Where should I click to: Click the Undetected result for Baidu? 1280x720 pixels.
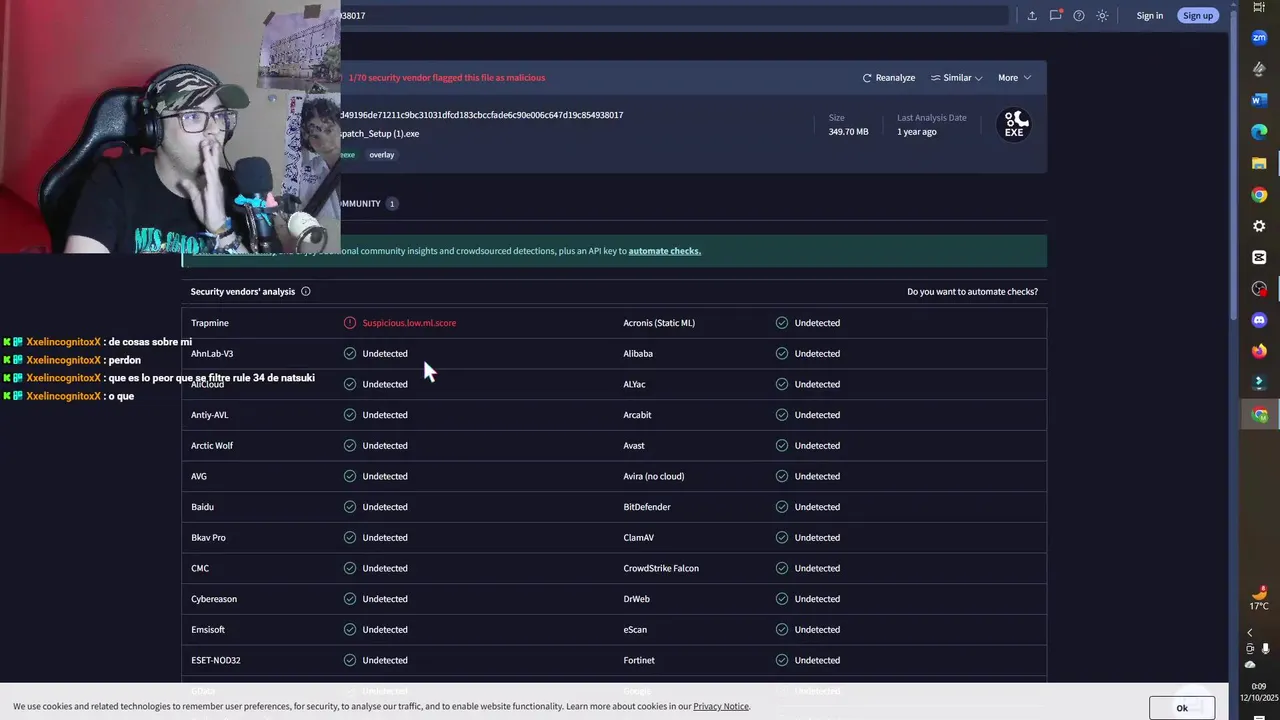385,507
